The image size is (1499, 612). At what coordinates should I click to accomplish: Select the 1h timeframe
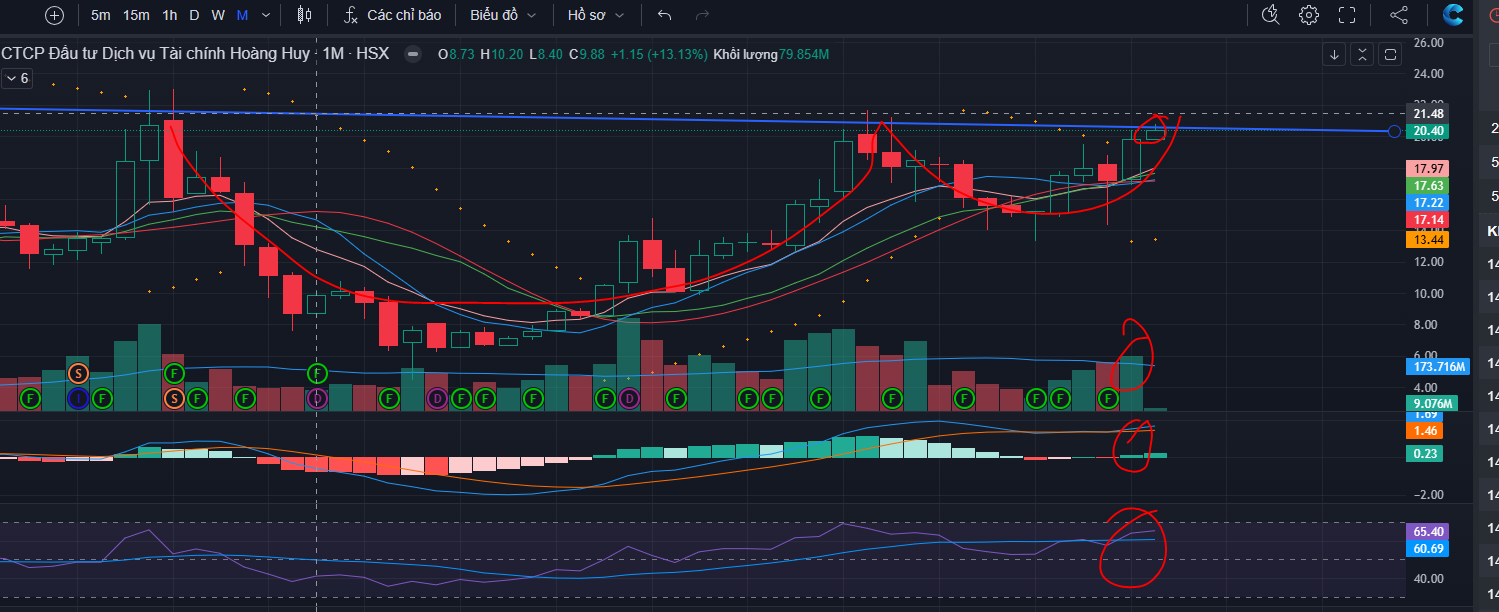click(x=170, y=15)
